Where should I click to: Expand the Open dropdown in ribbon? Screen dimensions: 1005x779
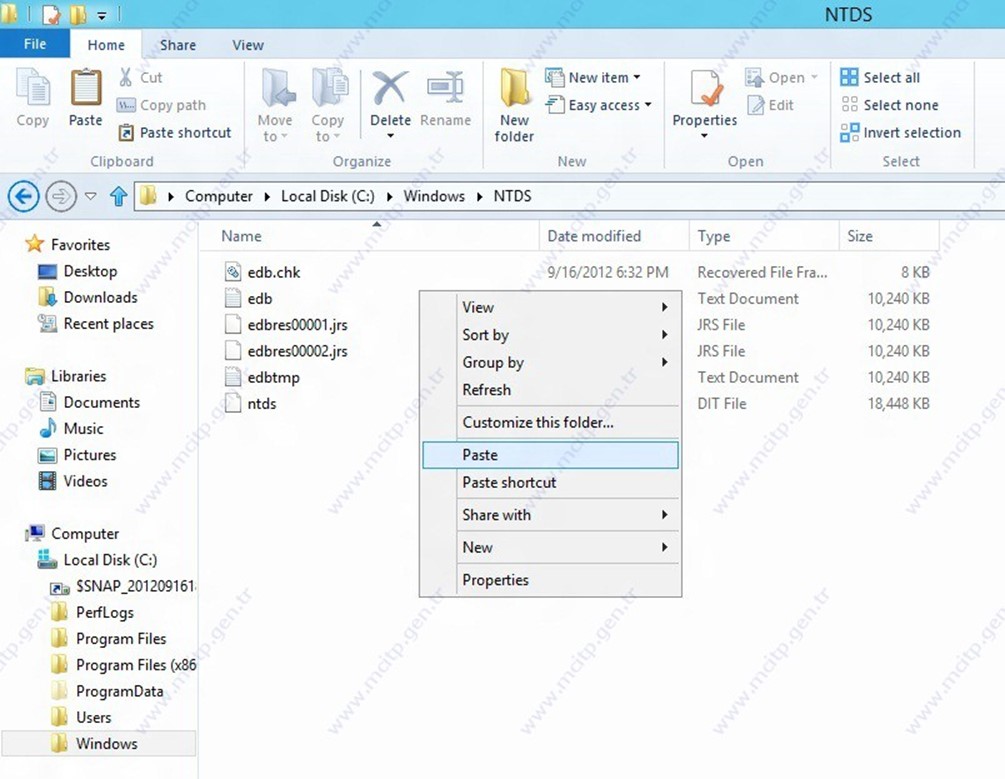pyautogui.click(x=815, y=78)
